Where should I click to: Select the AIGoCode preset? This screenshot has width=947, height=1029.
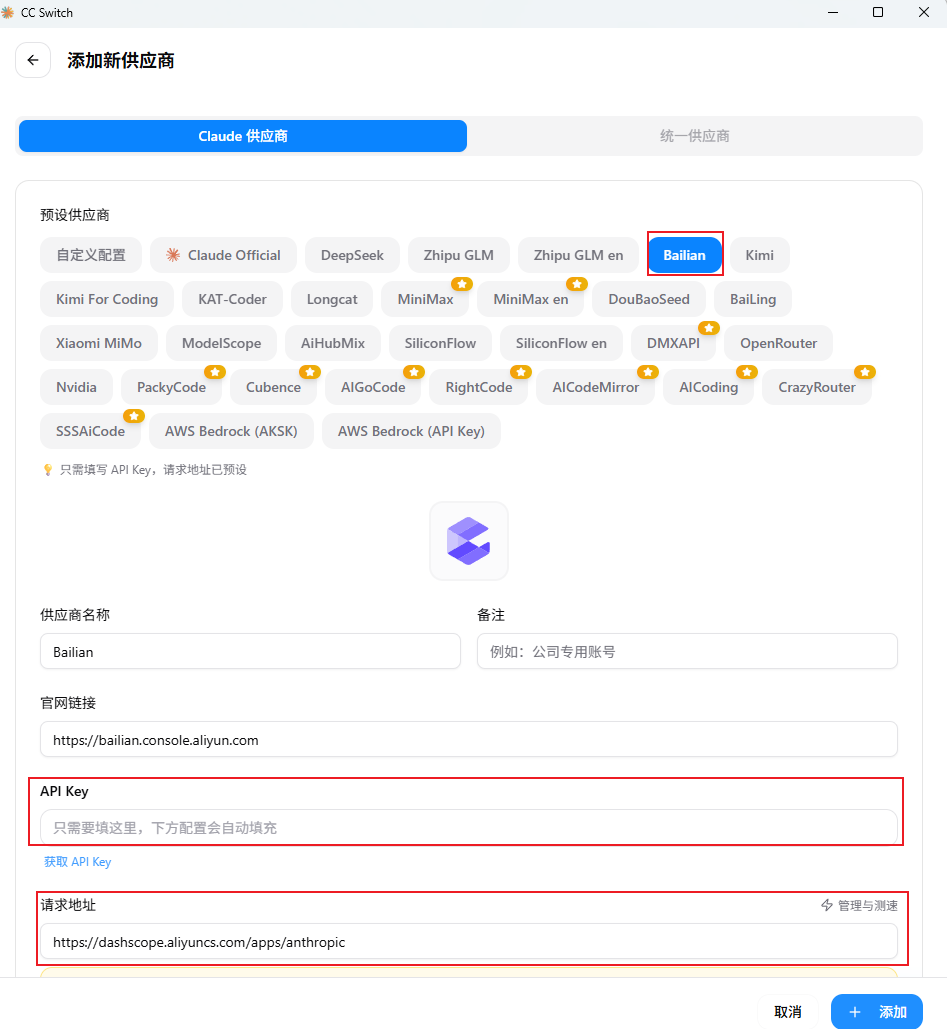pos(373,387)
